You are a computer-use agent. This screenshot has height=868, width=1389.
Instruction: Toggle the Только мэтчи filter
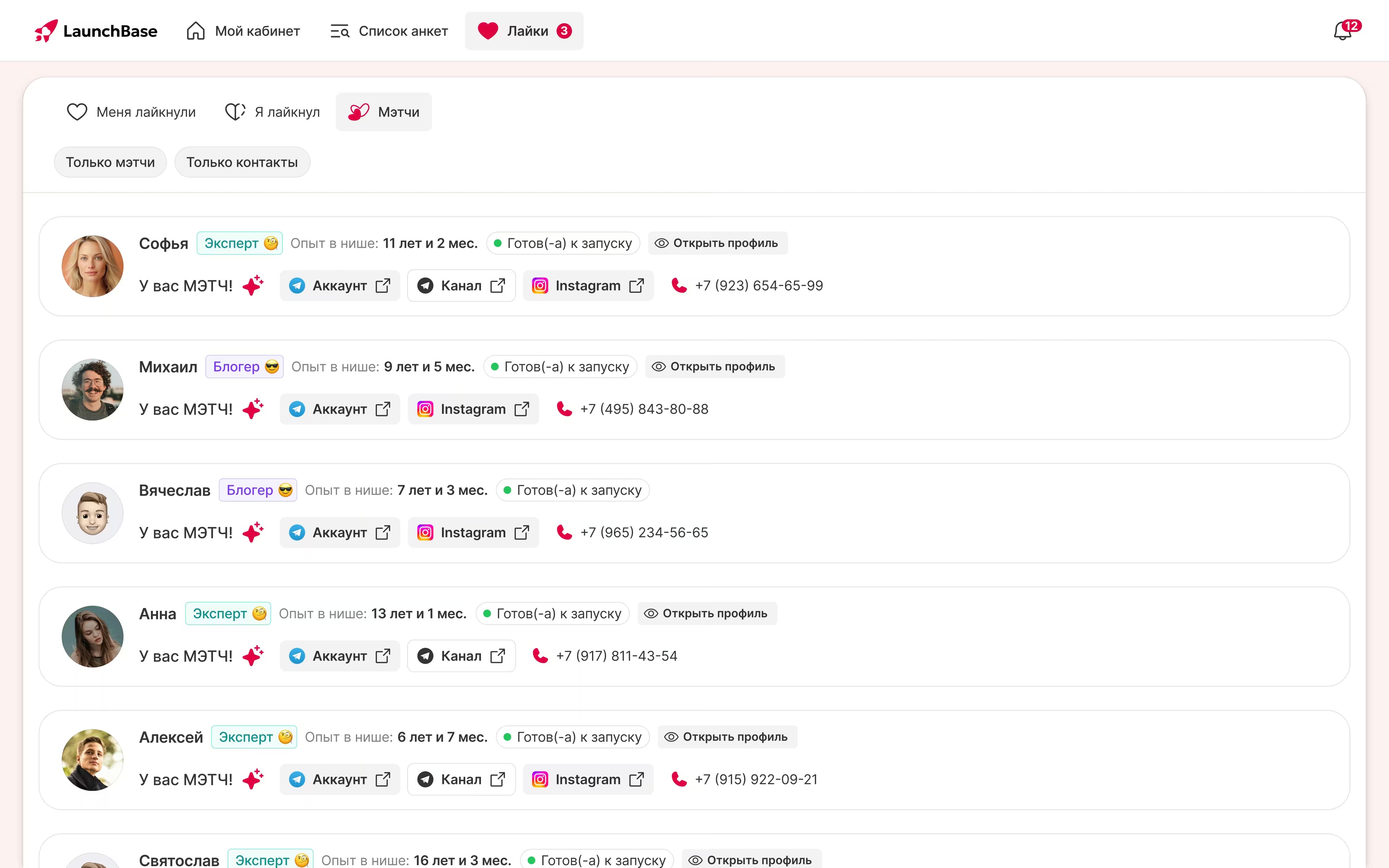click(110, 162)
